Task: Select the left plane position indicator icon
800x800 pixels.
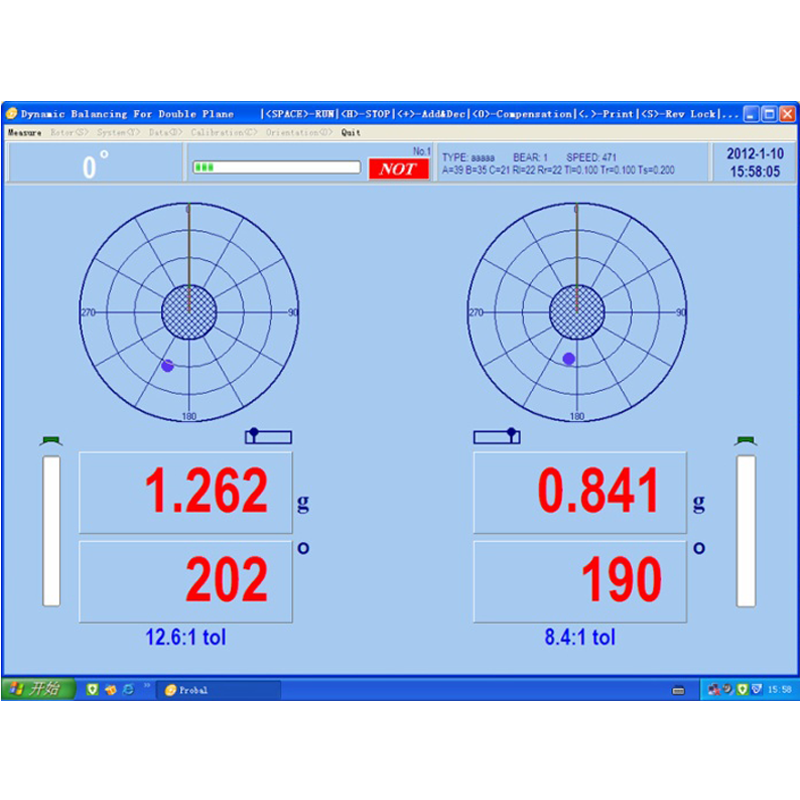Action: coord(270,437)
